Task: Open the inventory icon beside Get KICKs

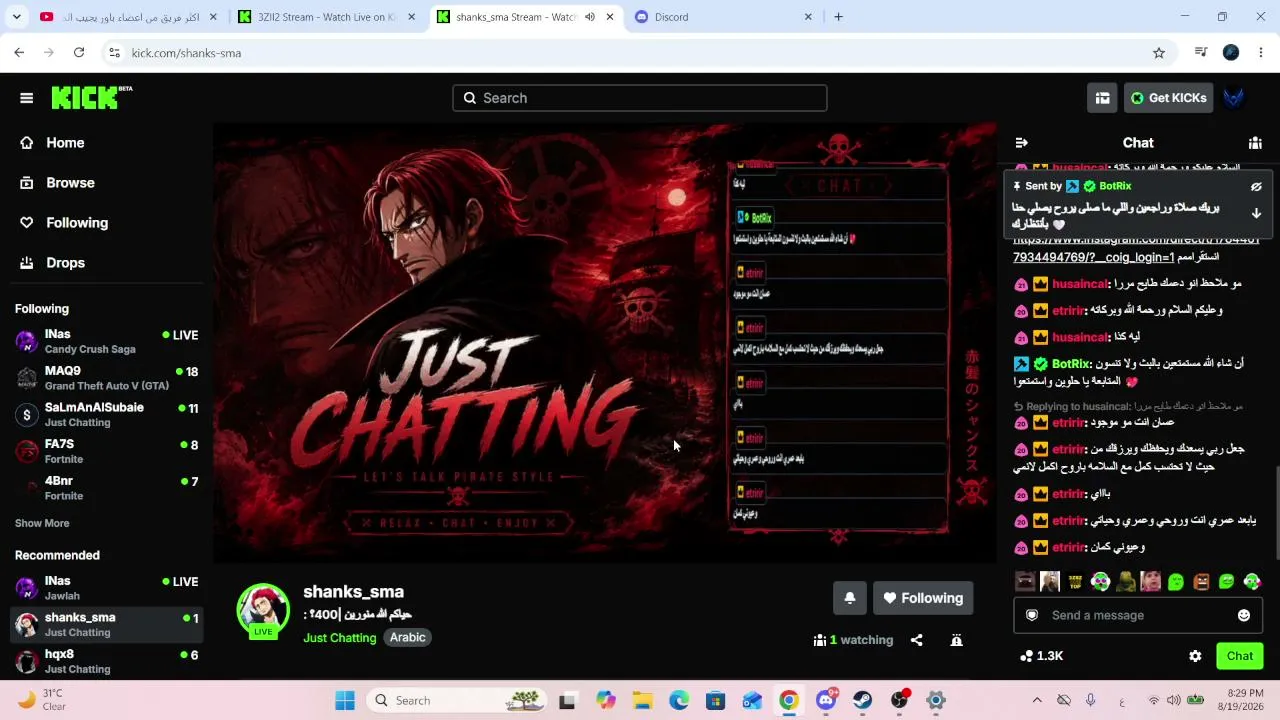Action: pos(1102,98)
